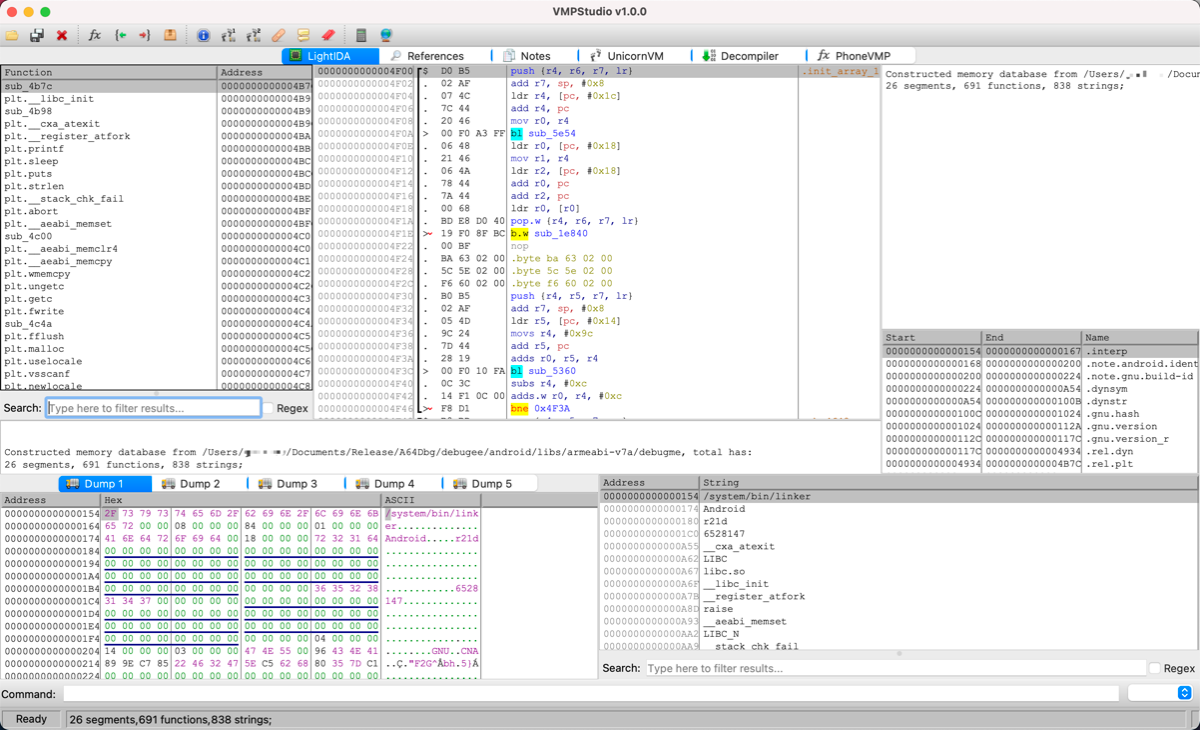Click the calculator toolbar icon

(x=361, y=35)
